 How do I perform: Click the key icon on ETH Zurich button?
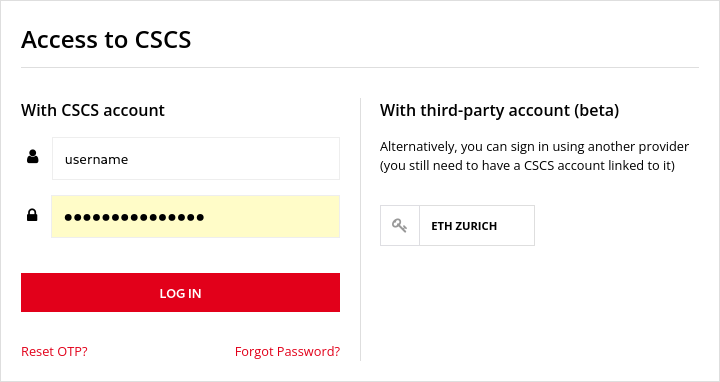(399, 225)
